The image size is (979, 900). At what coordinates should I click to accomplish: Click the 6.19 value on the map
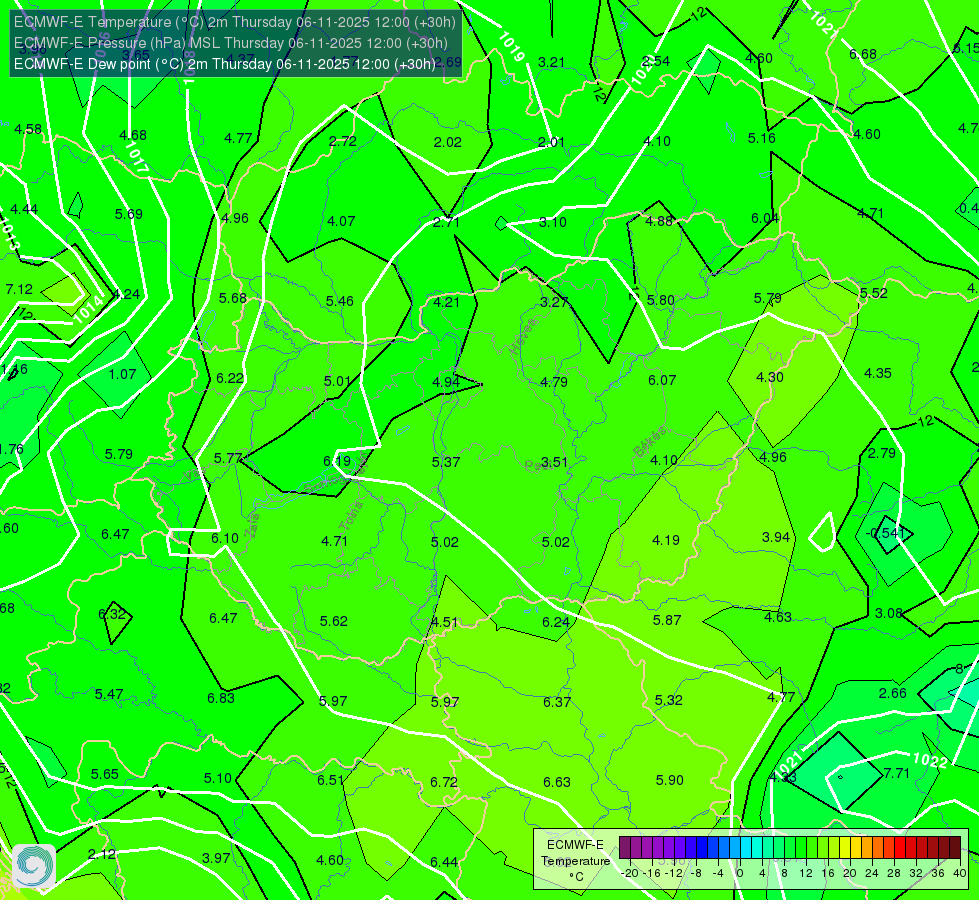tap(337, 461)
